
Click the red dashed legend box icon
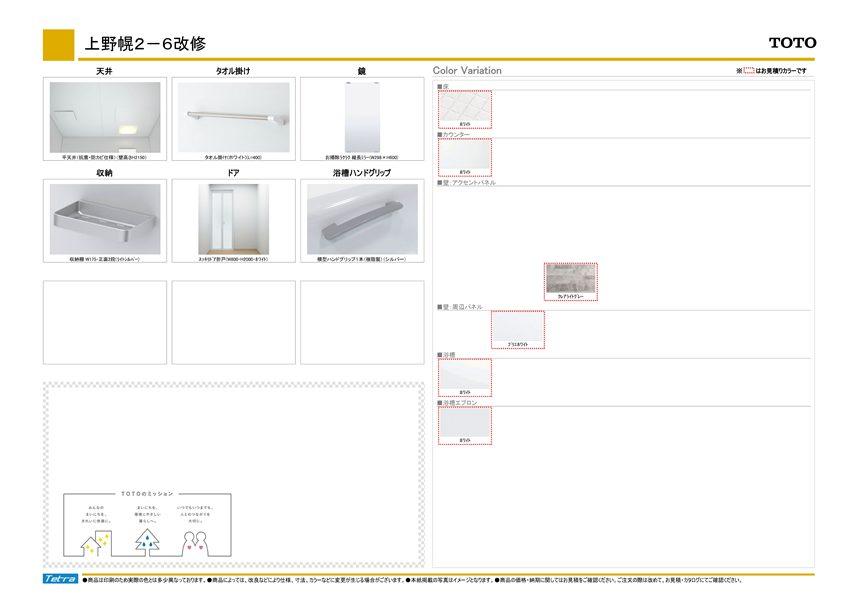tap(748, 71)
